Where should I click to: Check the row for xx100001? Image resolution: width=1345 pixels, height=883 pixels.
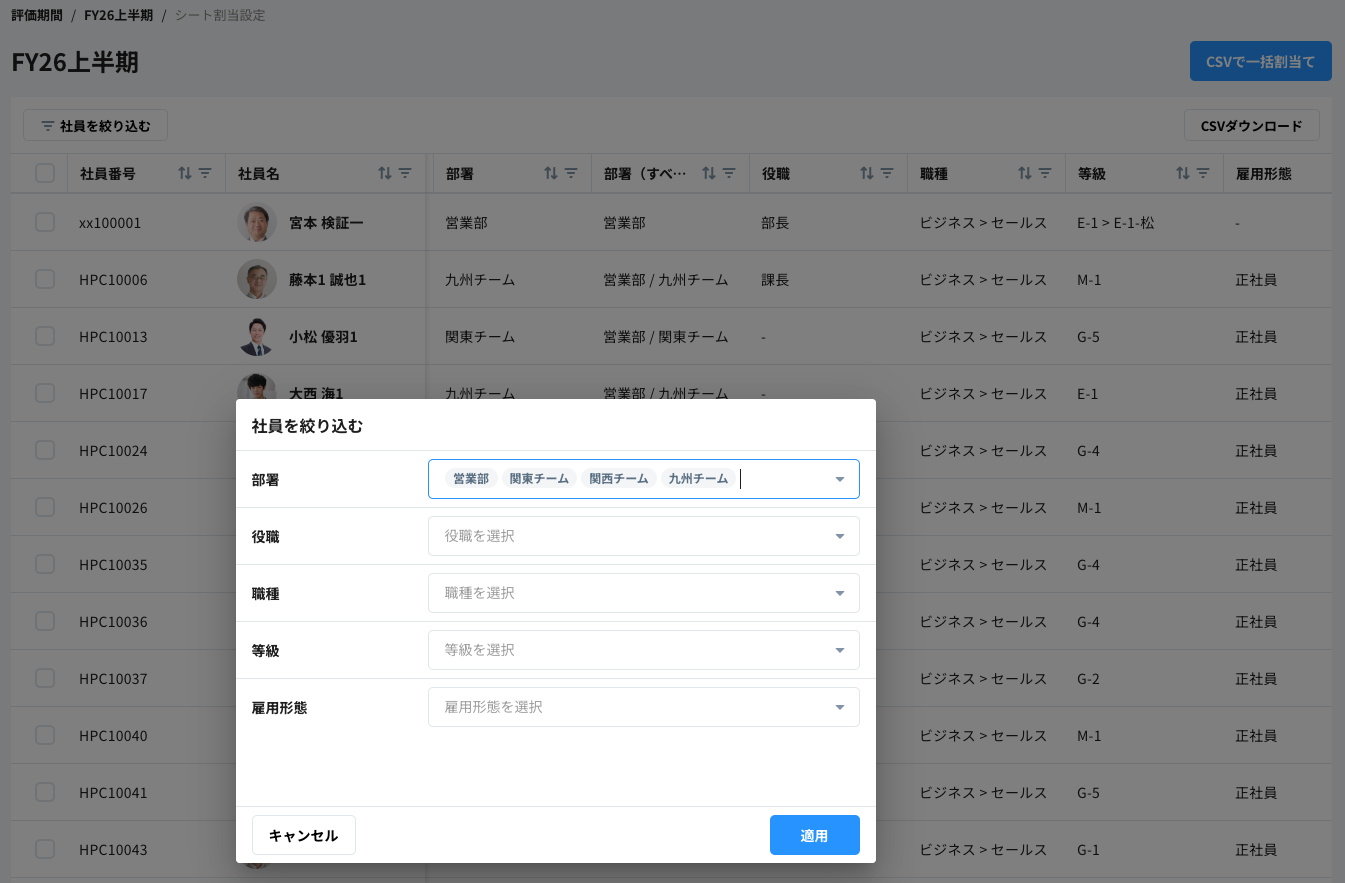45,222
